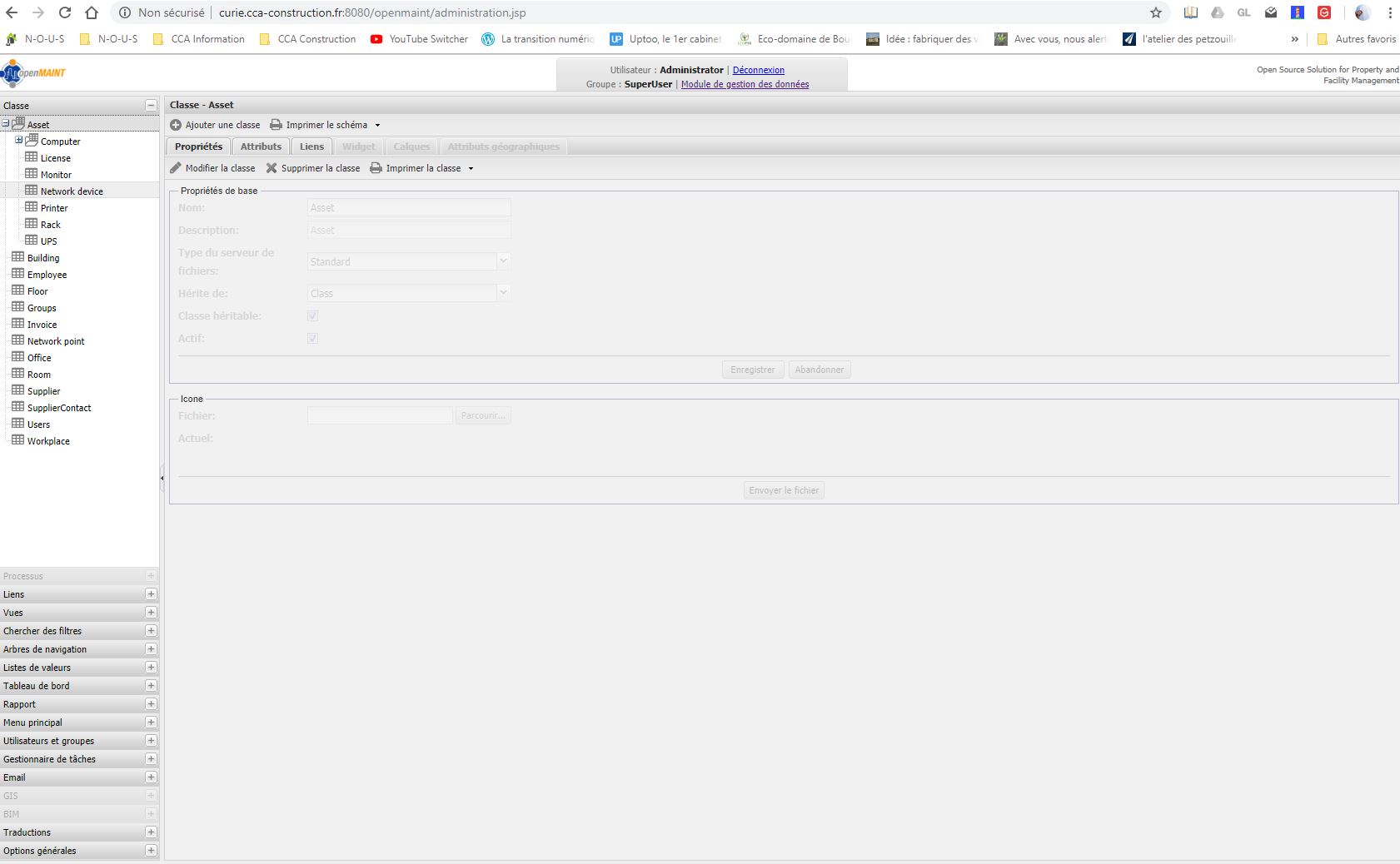Toggle the Classe héritable checkbox

point(313,316)
